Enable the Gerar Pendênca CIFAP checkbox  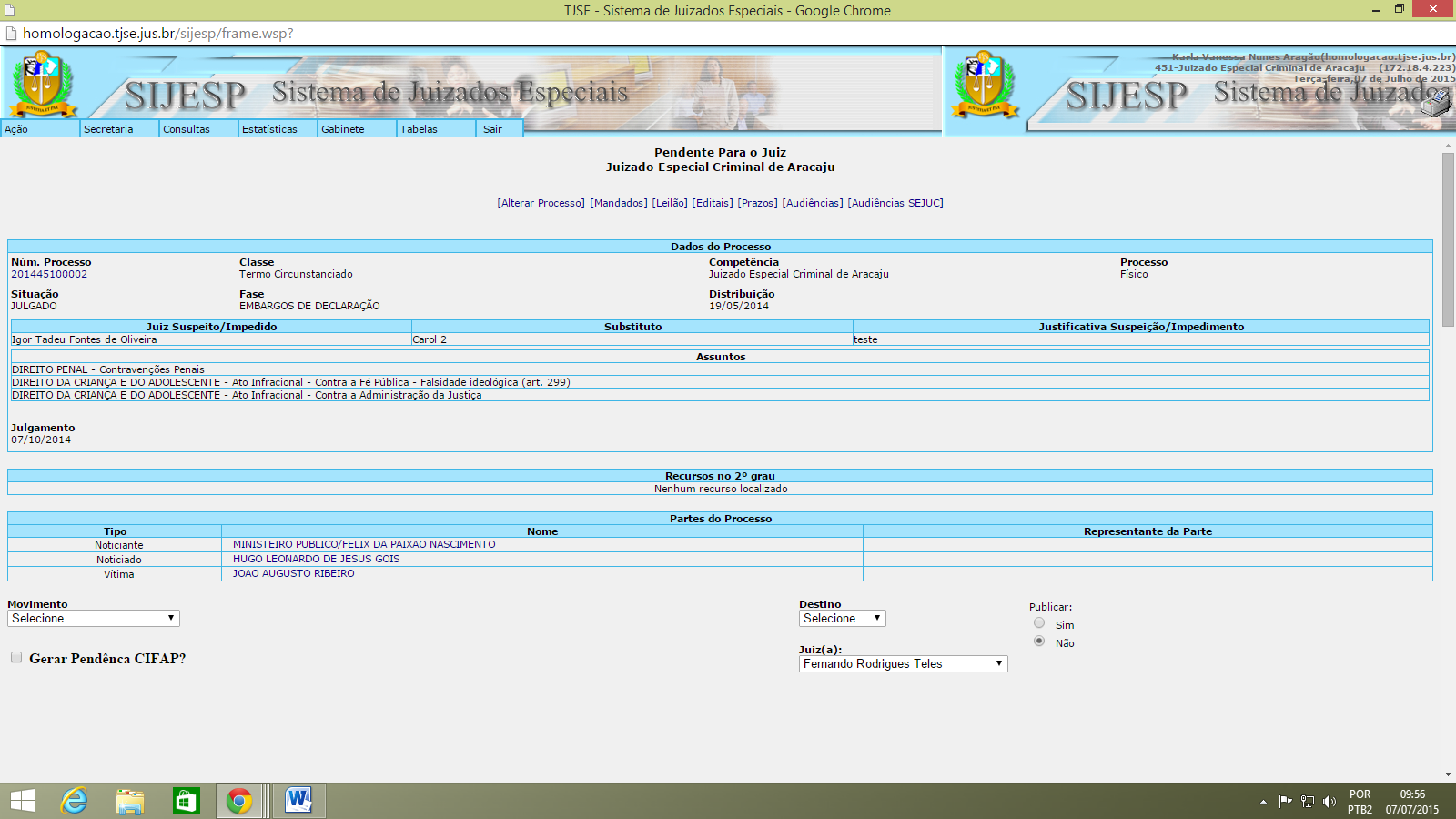point(16,657)
